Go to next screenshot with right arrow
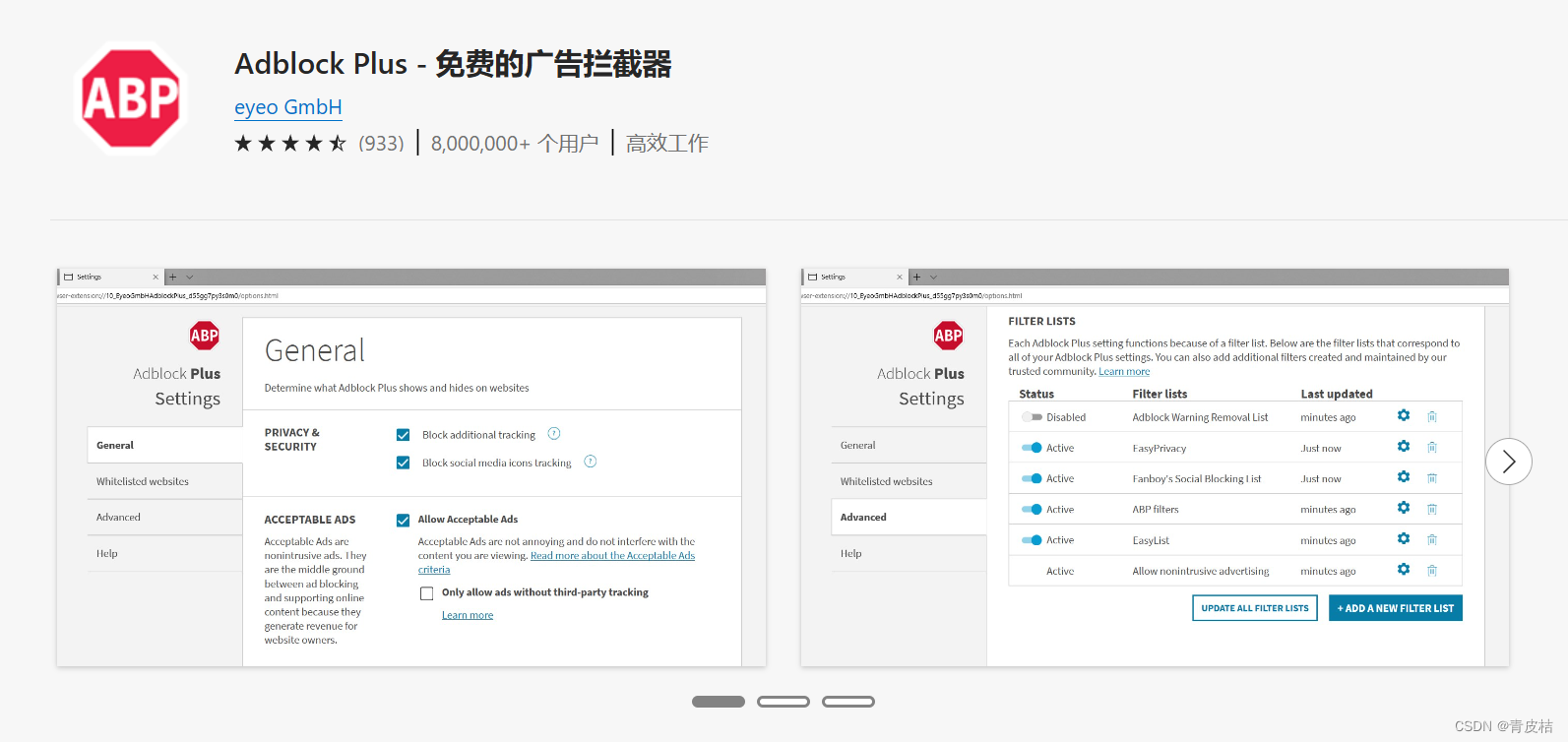Screen dimensions: 1568x742 pyautogui.click(x=1509, y=462)
